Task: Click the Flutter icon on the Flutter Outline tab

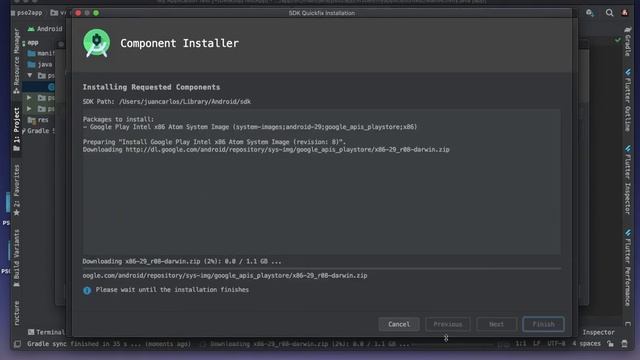Action: (x=628, y=72)
